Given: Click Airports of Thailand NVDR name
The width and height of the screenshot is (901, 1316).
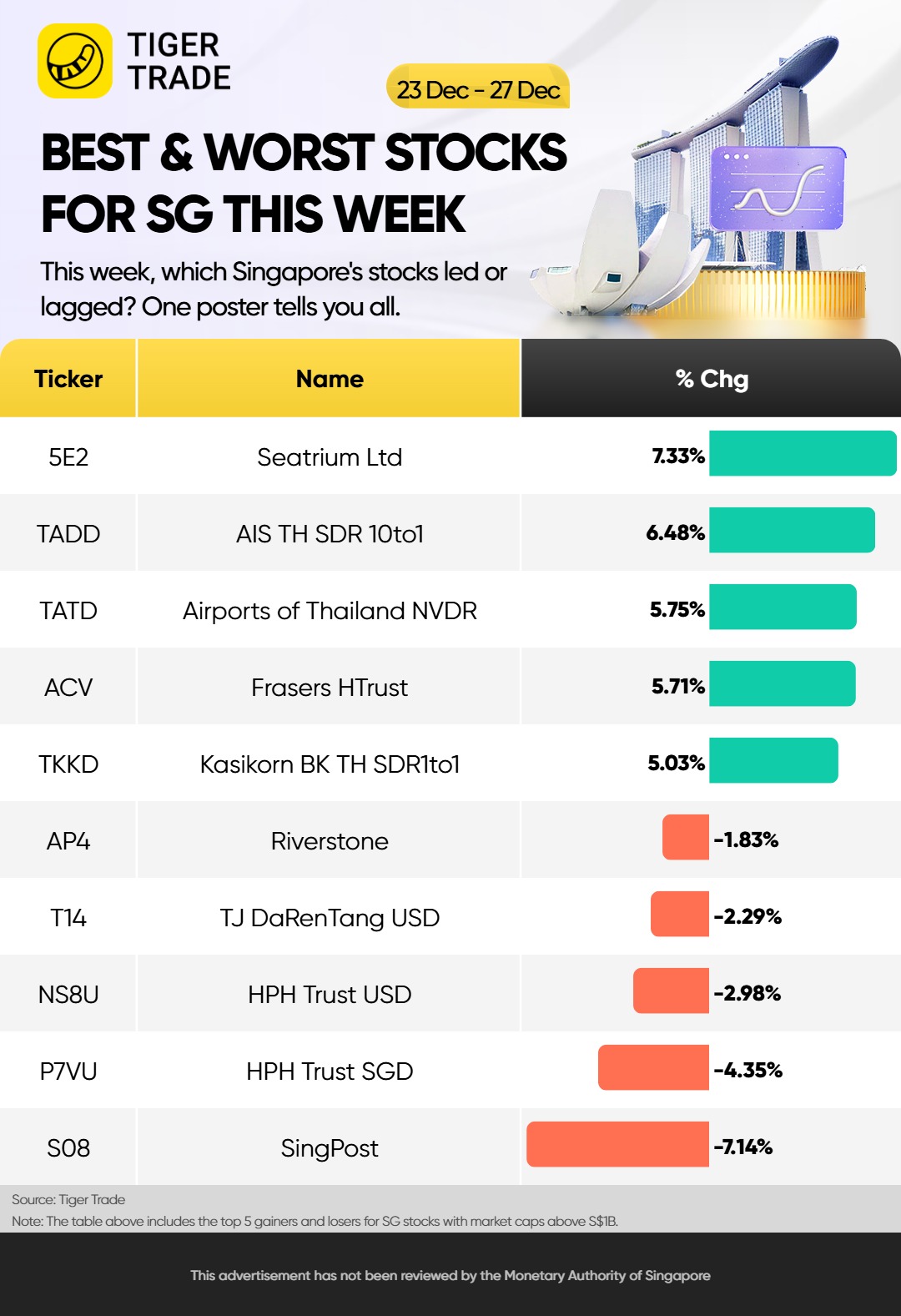Looking at the screenshot, I should point(330,611).
